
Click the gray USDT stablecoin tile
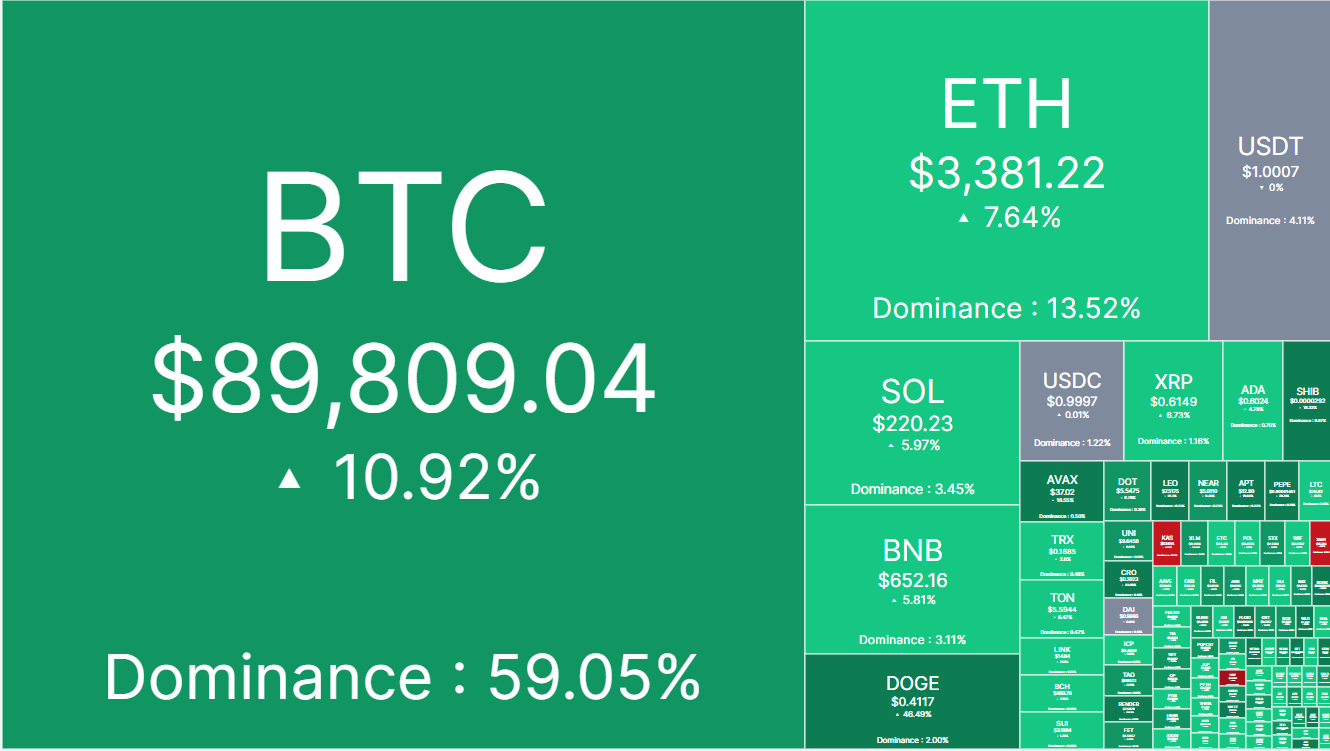tap(1269, 170)
